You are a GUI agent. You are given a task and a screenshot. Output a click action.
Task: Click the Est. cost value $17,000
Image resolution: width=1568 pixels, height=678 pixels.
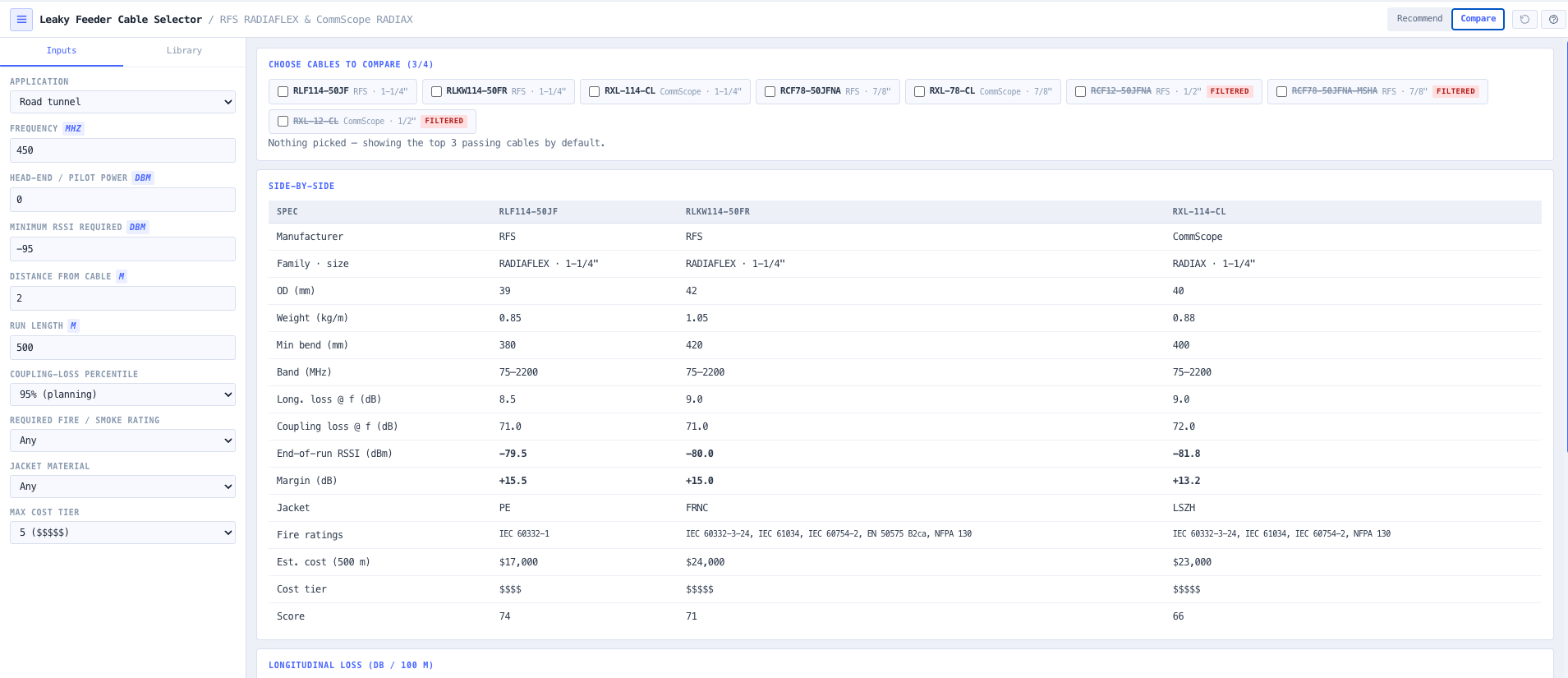click(518, 562)
